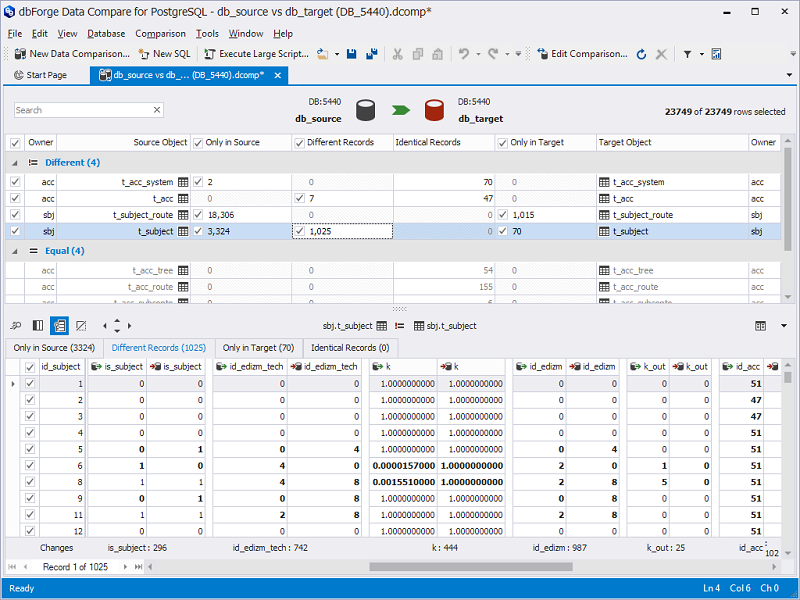Open the Redo history dropdown arrow
Screen dimensions: 800x600
(507, 54)
